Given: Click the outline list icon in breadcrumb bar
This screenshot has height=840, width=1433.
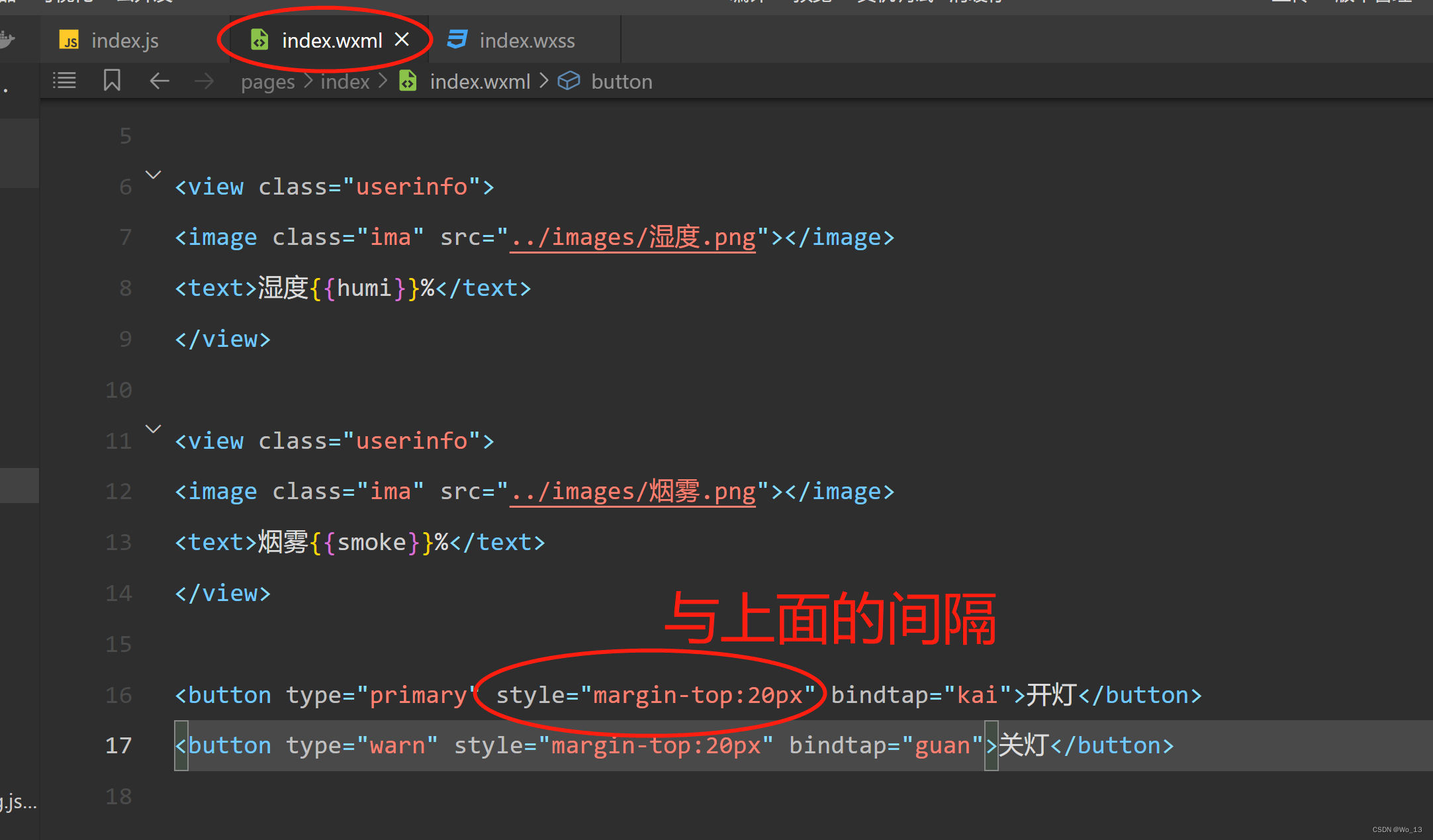Looking at the screenshot, I should [x=64, y=81].
